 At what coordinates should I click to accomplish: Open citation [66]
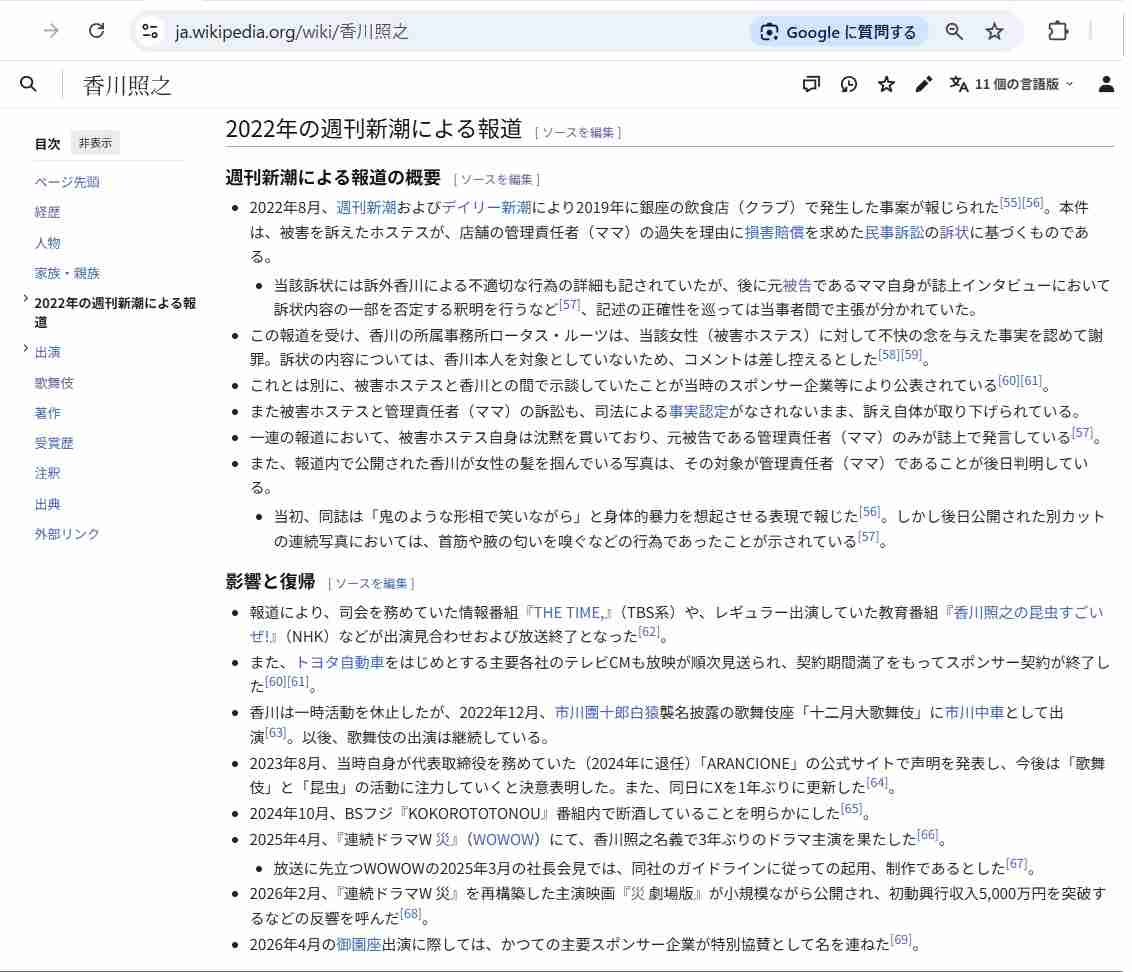[x=927, y=835]
